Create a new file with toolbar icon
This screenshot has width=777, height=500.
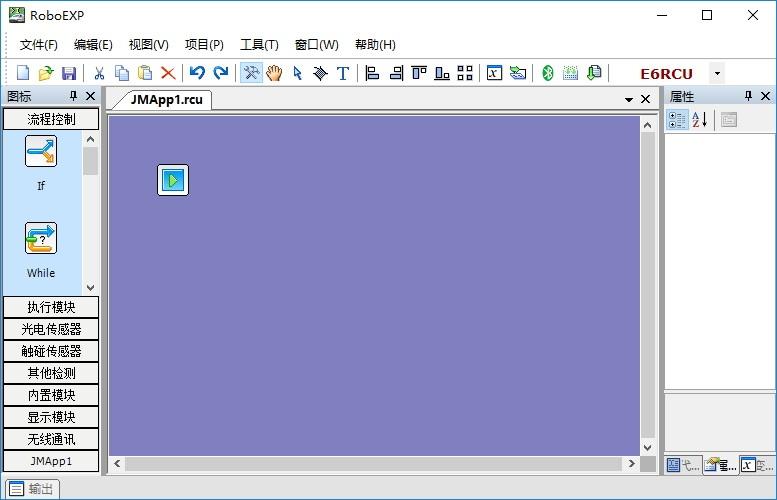pos(23,73)
